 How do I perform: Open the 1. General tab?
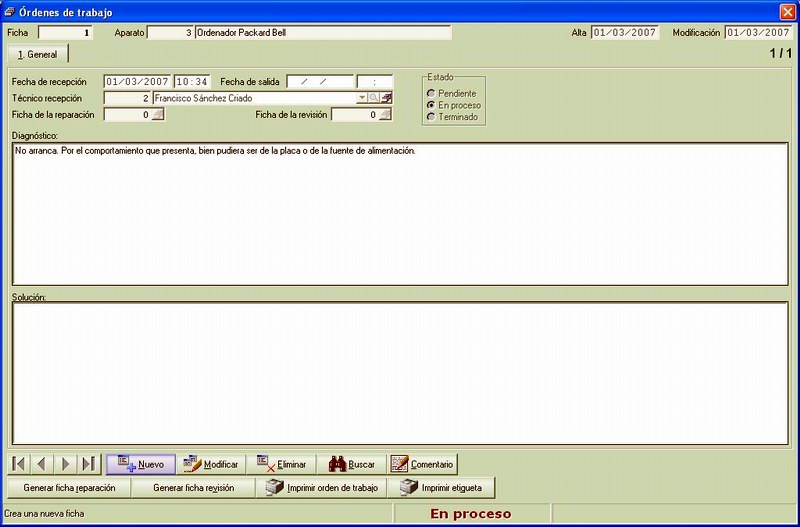pyautogui.click(x=37, y=54)
